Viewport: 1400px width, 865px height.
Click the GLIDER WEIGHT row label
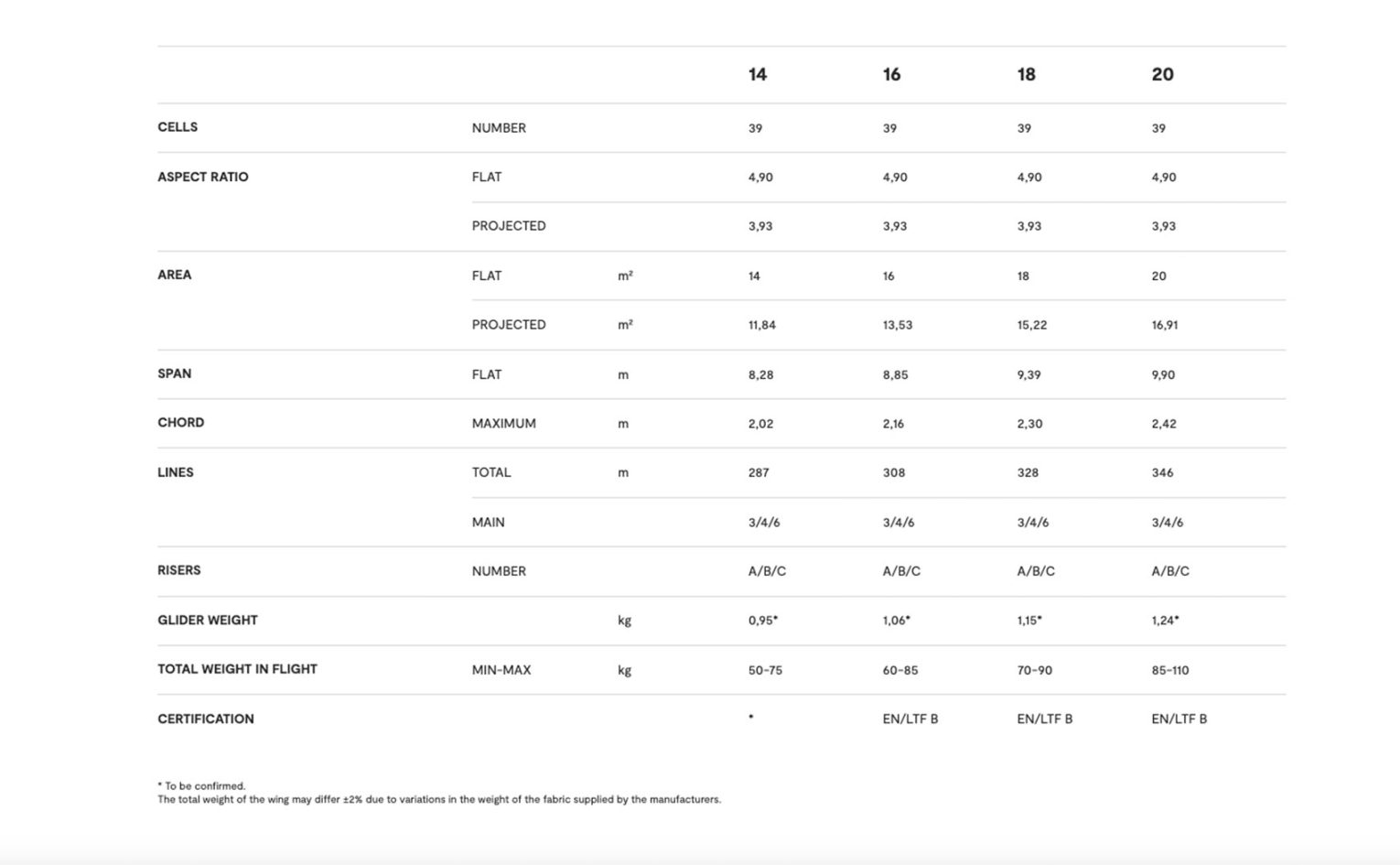click(x=207, y=620)
